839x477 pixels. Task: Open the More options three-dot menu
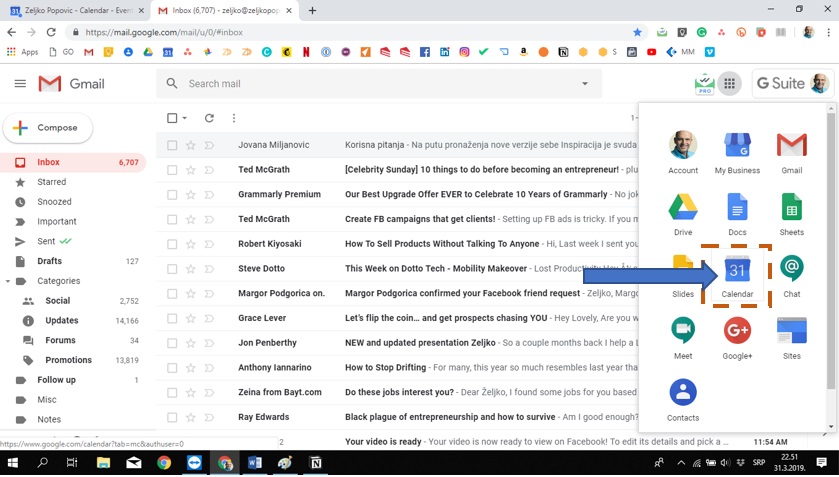(x=234, y=118)
